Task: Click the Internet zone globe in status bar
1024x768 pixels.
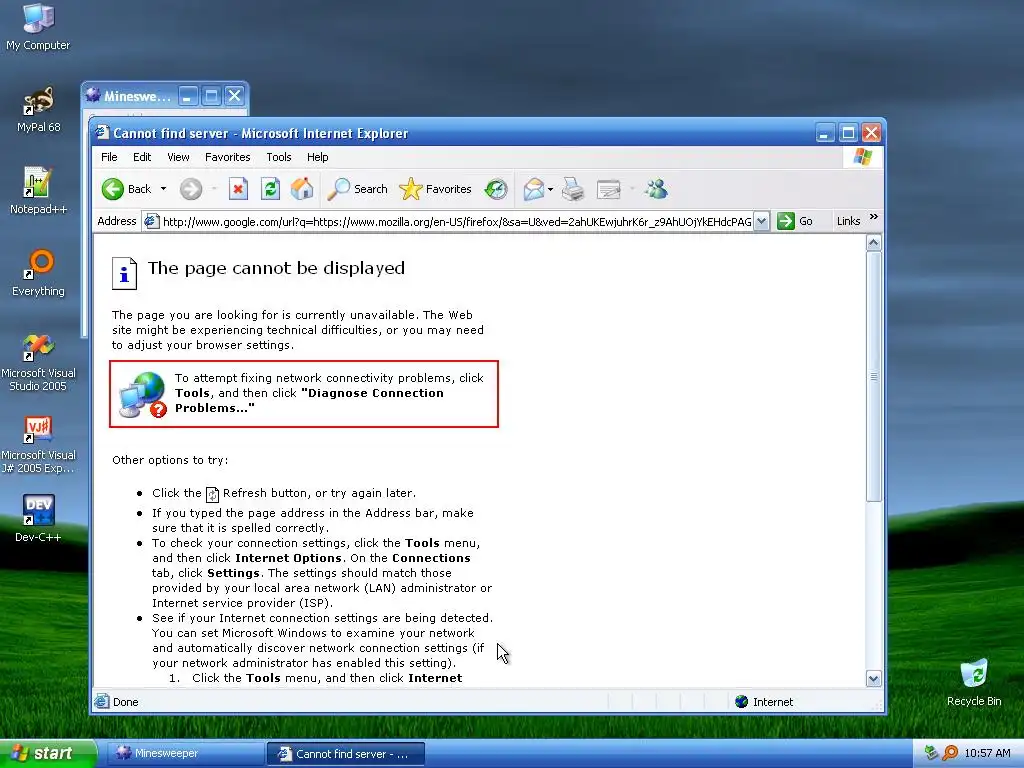Action: point(741,702)
